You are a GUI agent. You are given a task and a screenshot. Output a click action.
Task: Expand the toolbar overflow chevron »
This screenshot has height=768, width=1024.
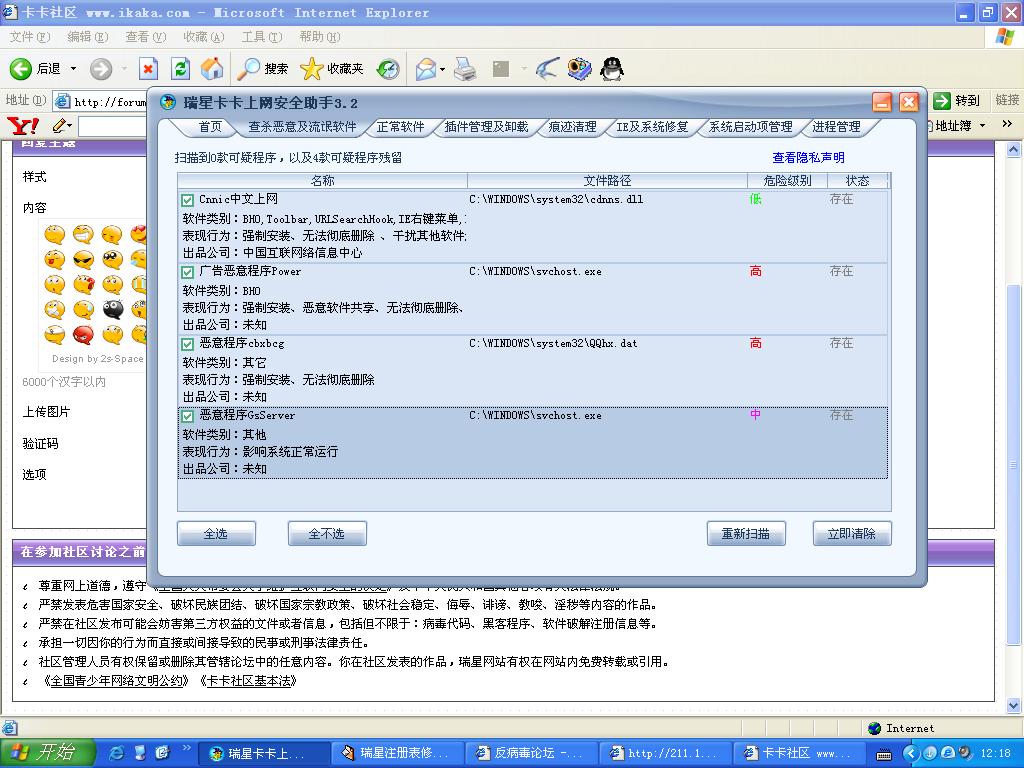click(1007, 124)
